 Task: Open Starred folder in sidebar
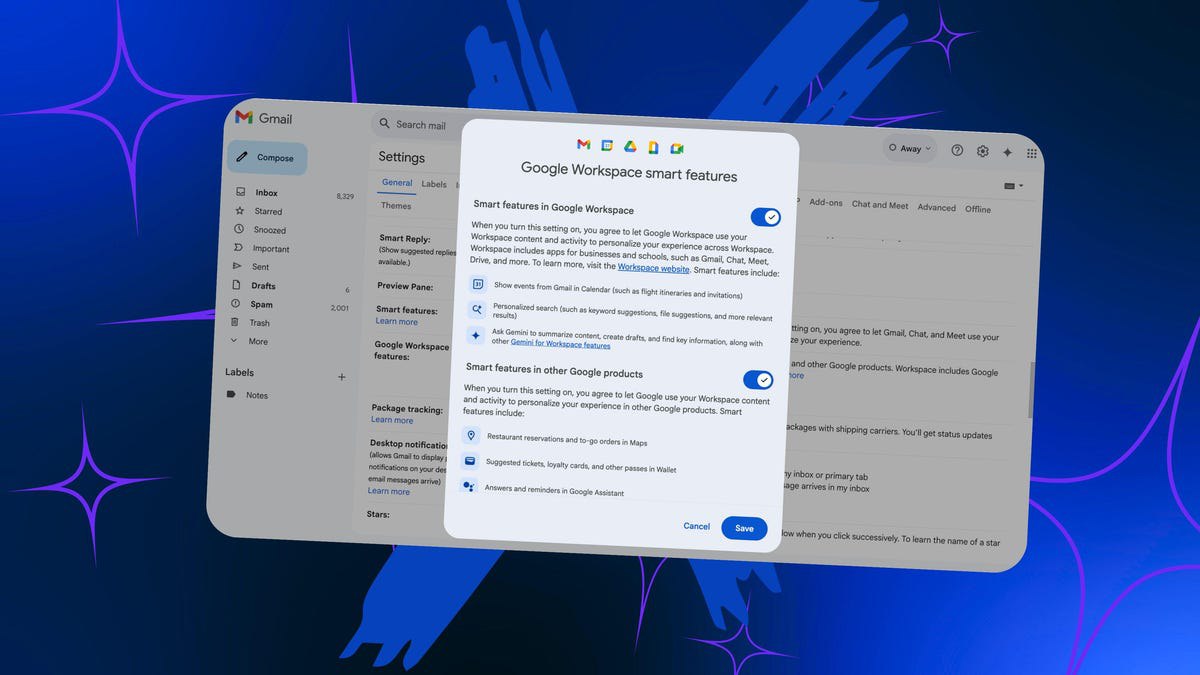click(x=267, y=211)
